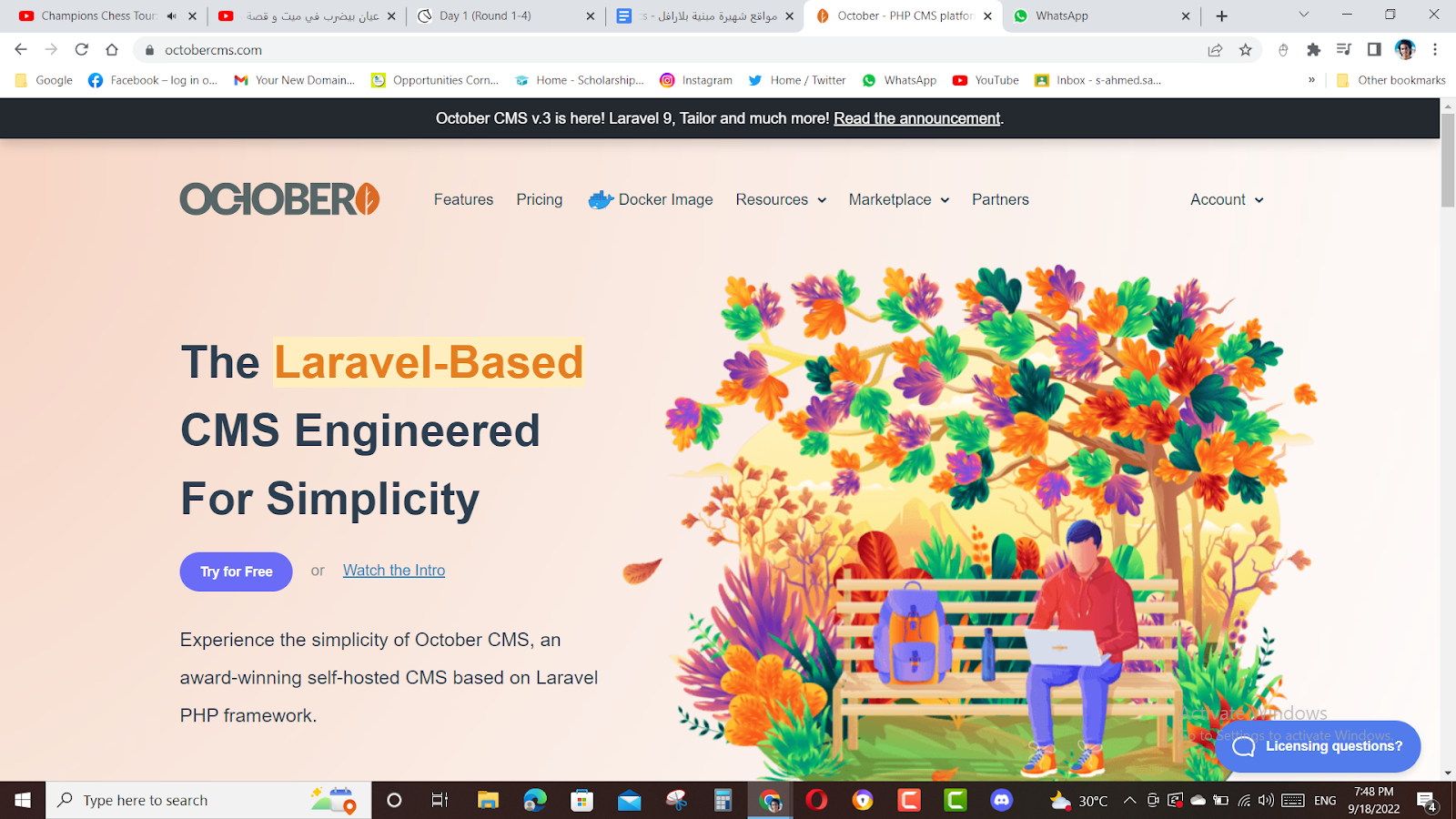The width and height of the screenshot is (1456, 819).
Task: Open the 30°C weather widget
Action: click(1078, 801)
